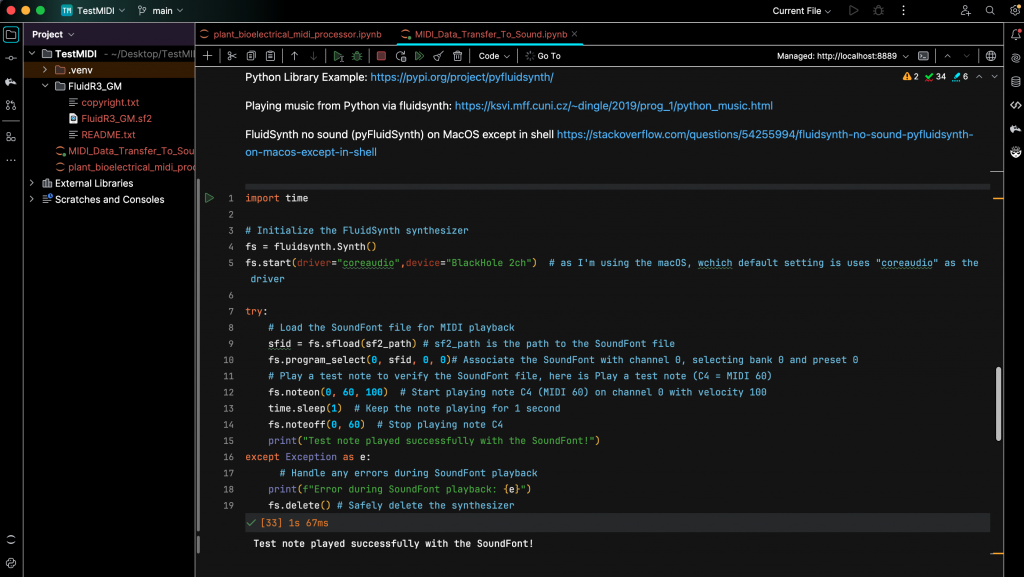Screen dimensions: 1024x577
Task: Open the Code cell type dropdown
Action: tap(494, 56)
